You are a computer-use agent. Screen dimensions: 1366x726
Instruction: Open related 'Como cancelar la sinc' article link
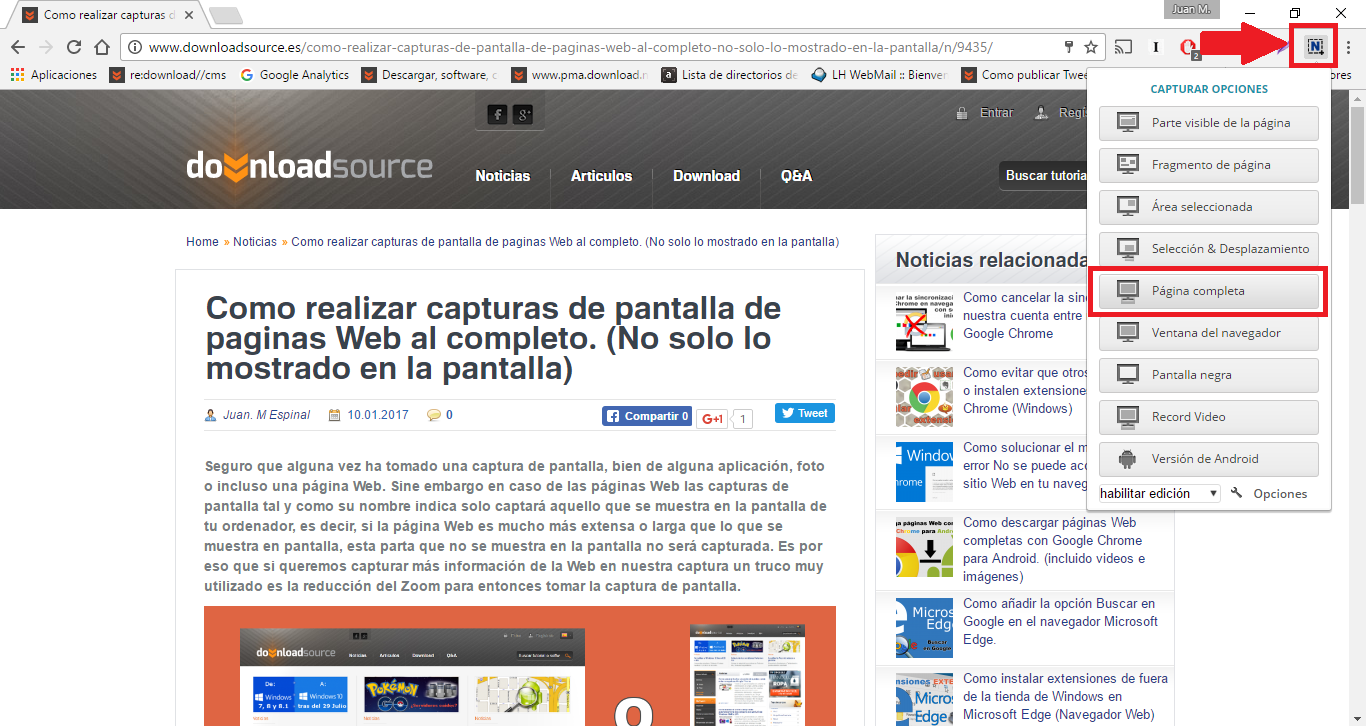1024,315
